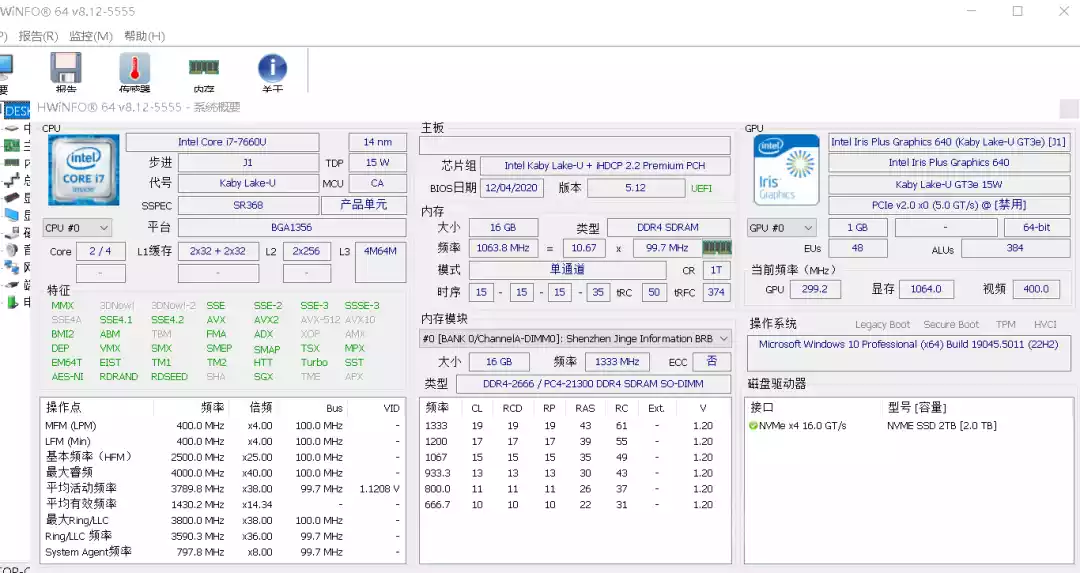Select the video adapter card icon in tree
The image size is (1080, 573).
(12, 198)
